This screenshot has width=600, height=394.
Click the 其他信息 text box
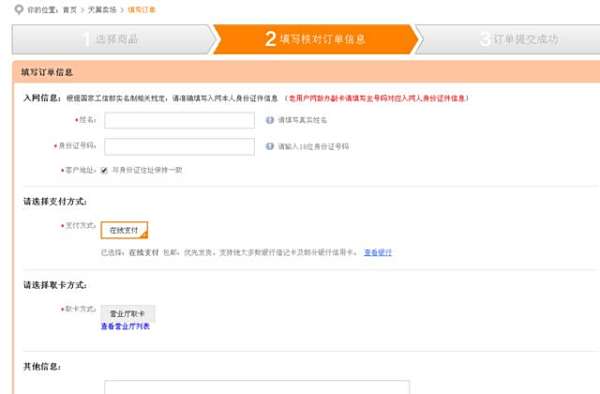point(257,387)
